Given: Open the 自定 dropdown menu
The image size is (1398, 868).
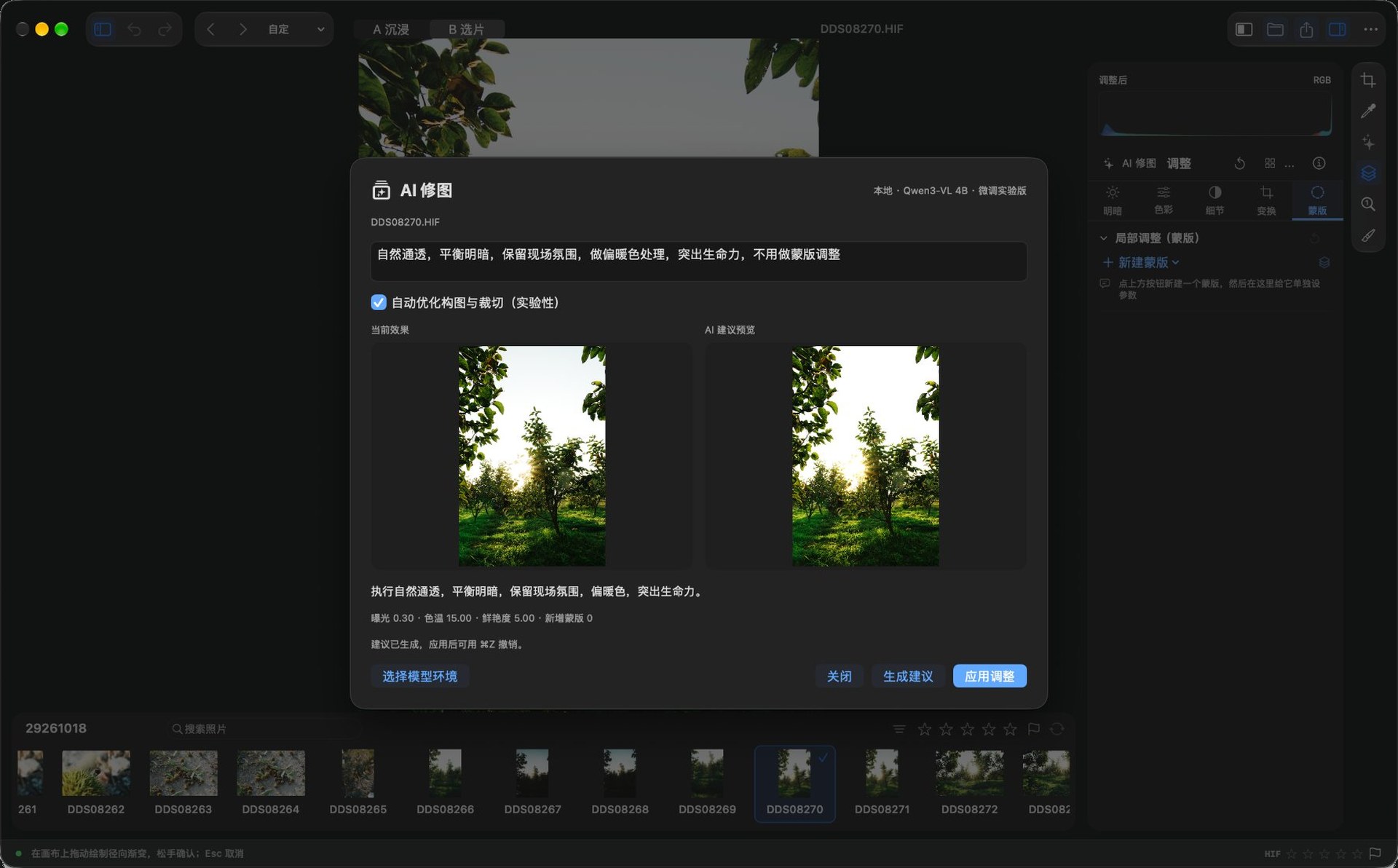Looking at the screenshot, I should [x=296, y=29].
